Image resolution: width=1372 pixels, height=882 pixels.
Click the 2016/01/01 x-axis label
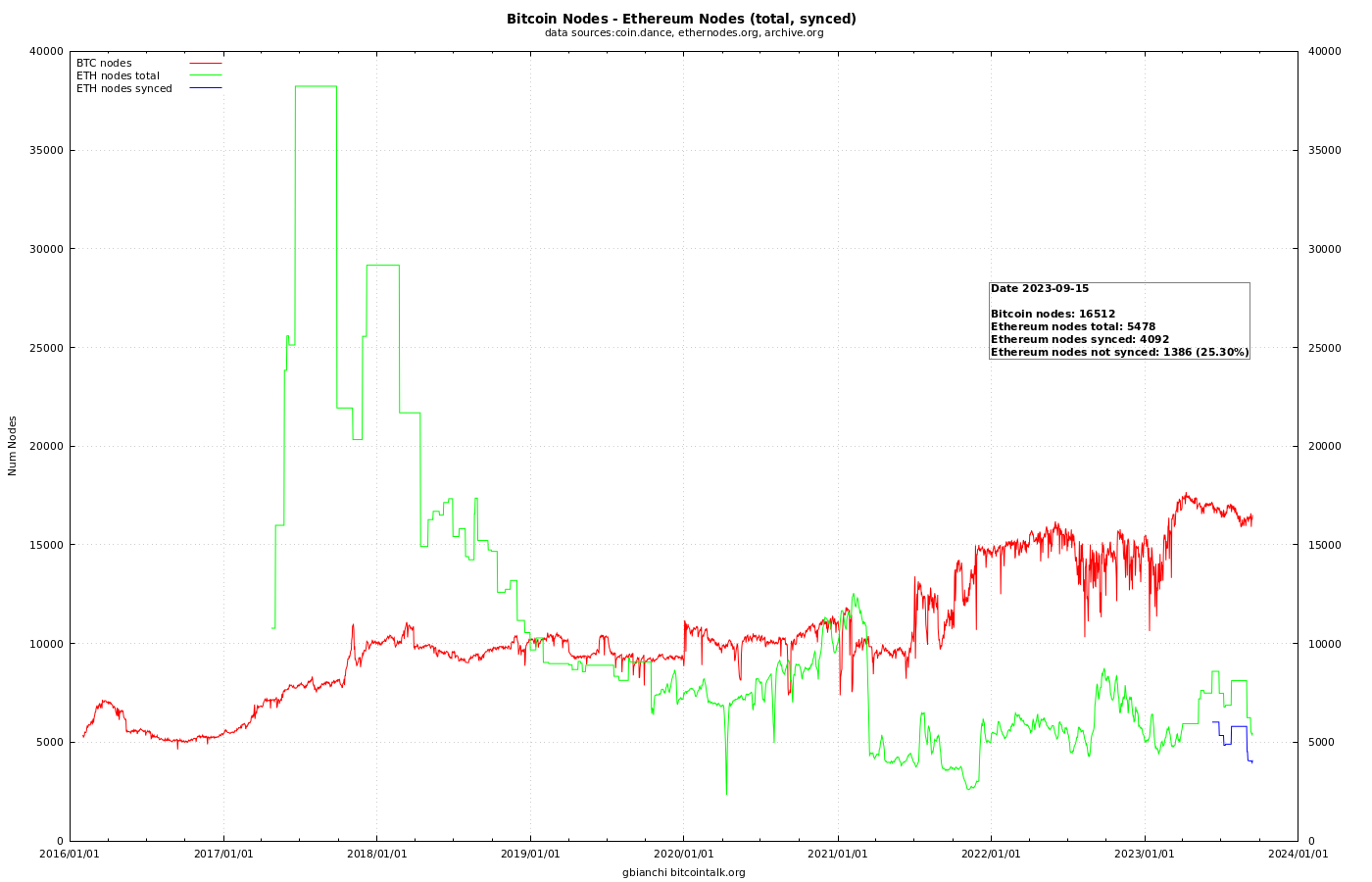tap(71, 854)
